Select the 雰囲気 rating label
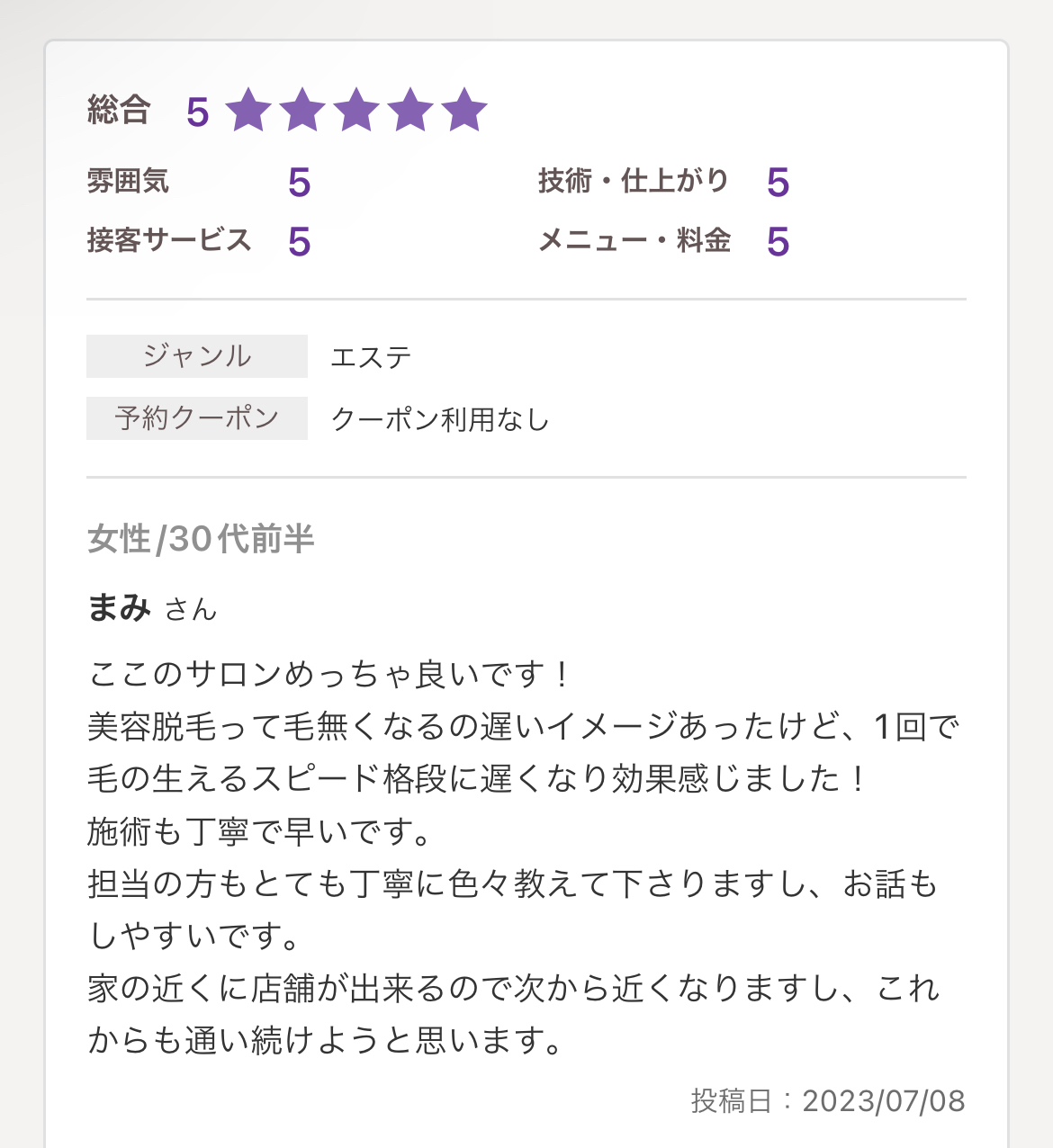 click(128, 181)
